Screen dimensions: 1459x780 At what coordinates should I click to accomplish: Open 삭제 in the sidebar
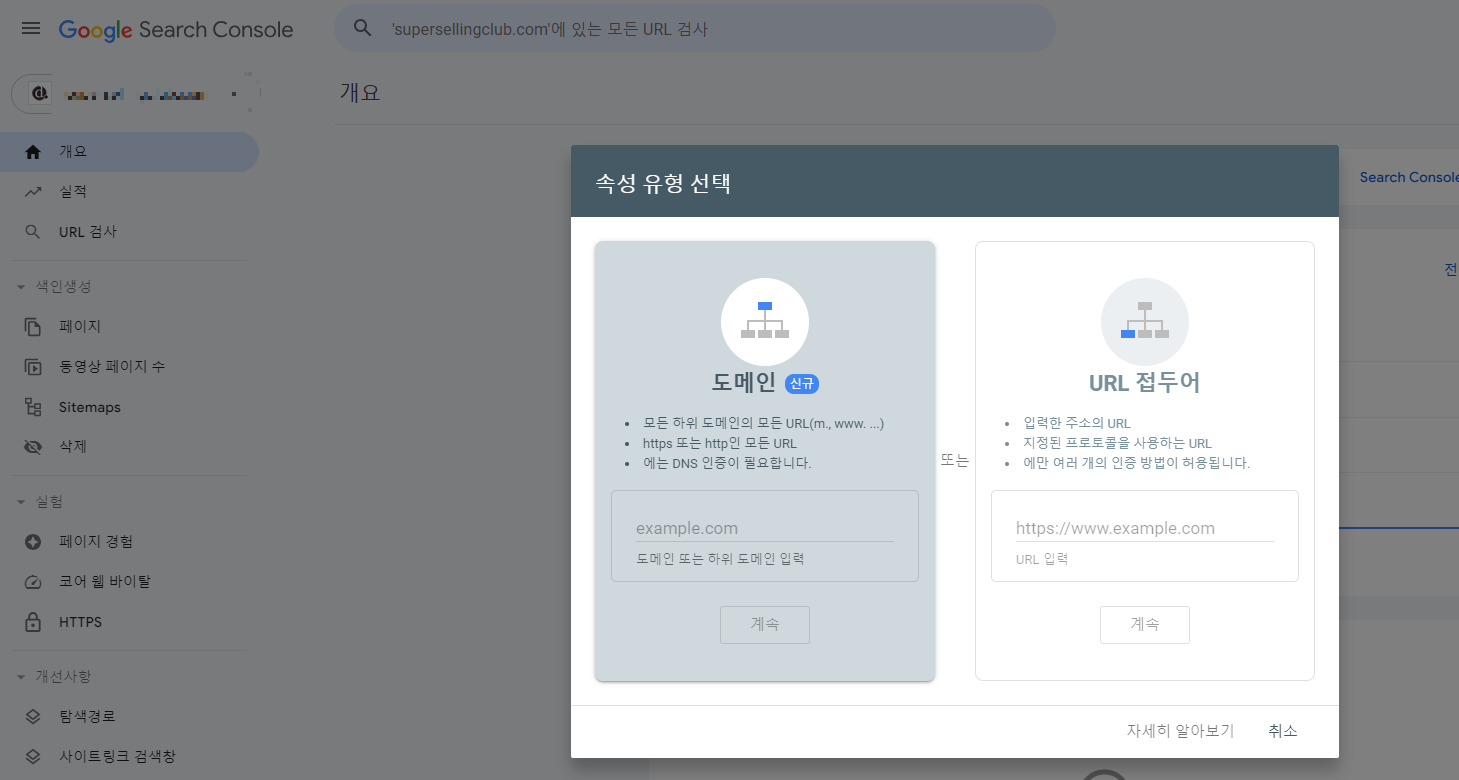[129, 447]
